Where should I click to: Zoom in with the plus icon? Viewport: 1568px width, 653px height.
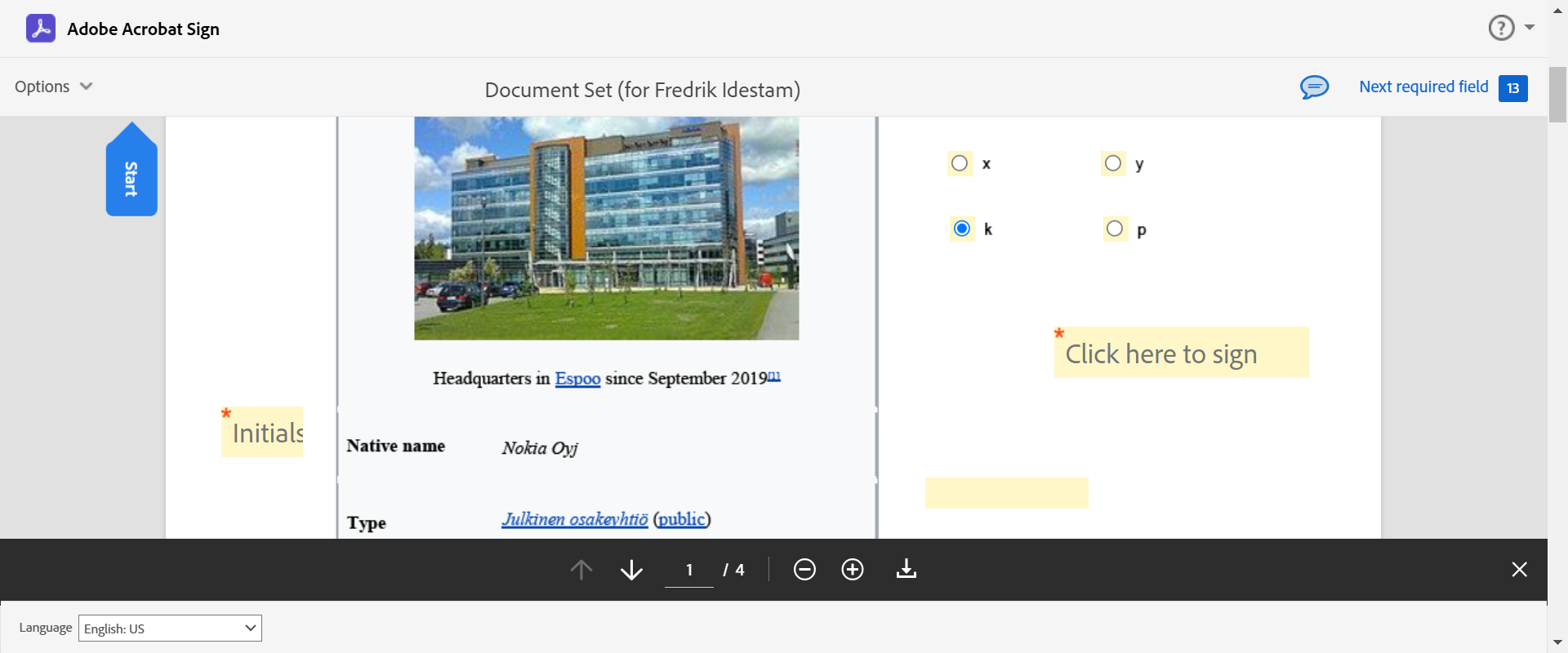pos(853,569)
